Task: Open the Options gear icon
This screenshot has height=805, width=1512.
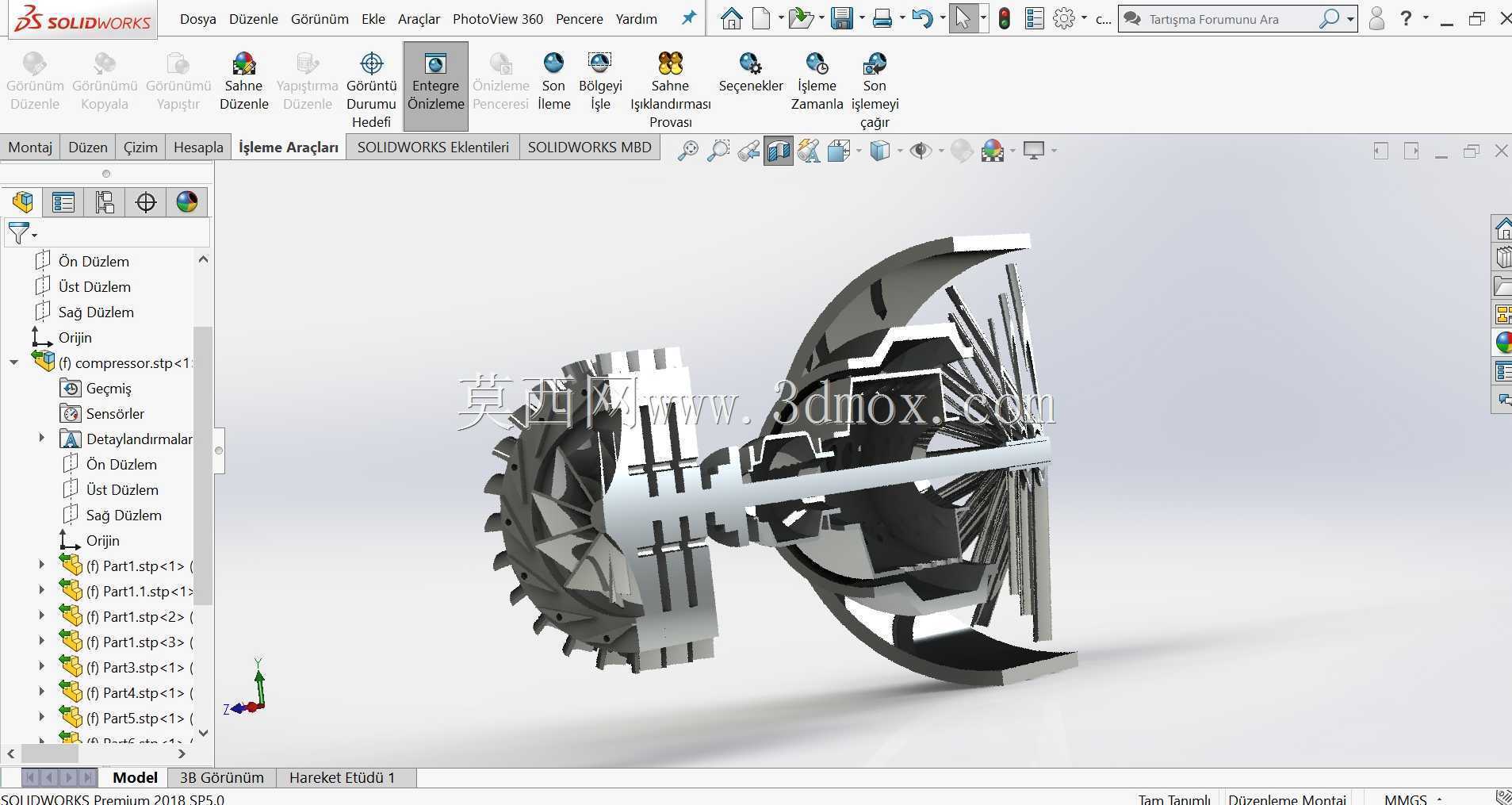Action: tap(1064, 18)
